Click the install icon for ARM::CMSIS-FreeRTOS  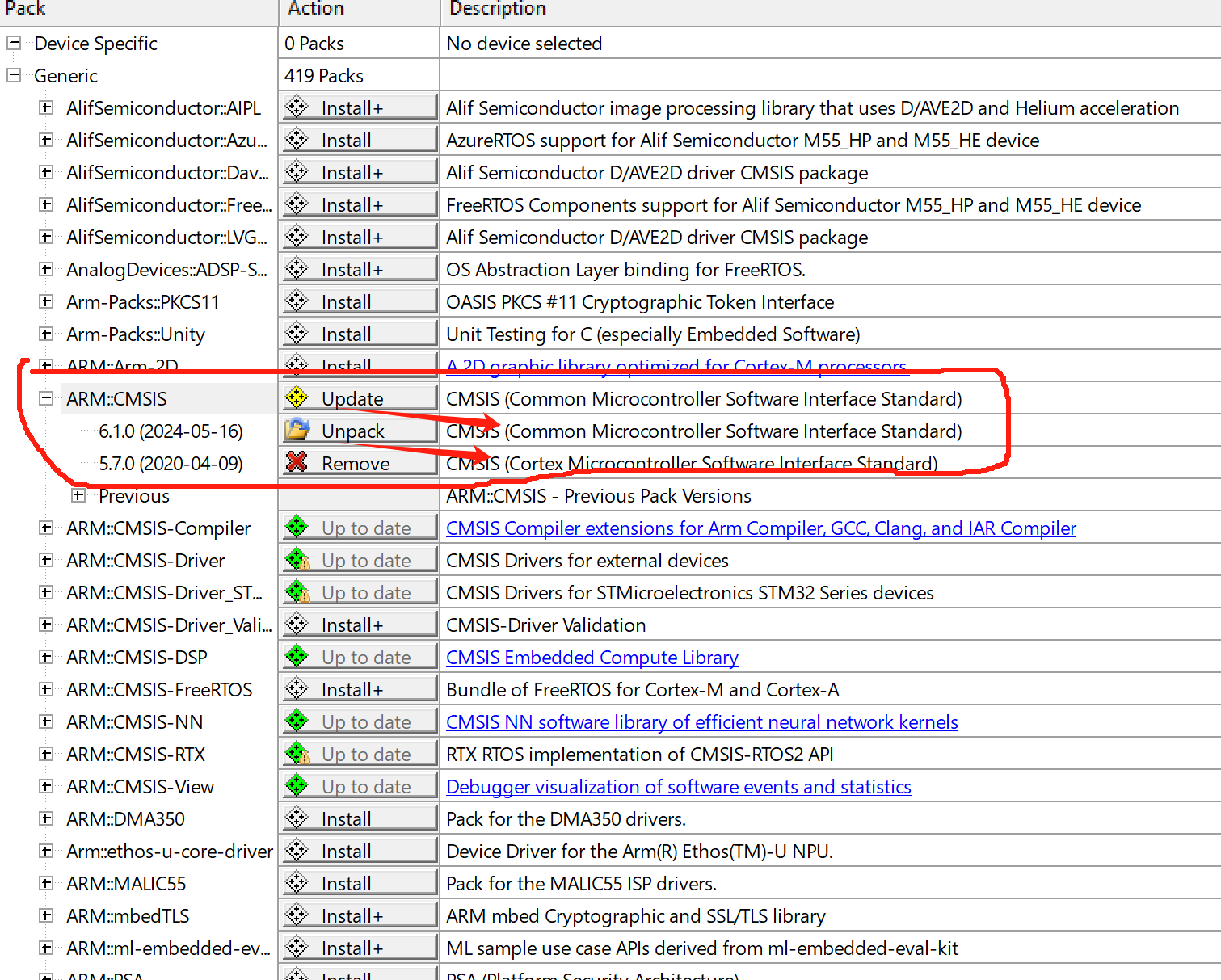[297, 688]
